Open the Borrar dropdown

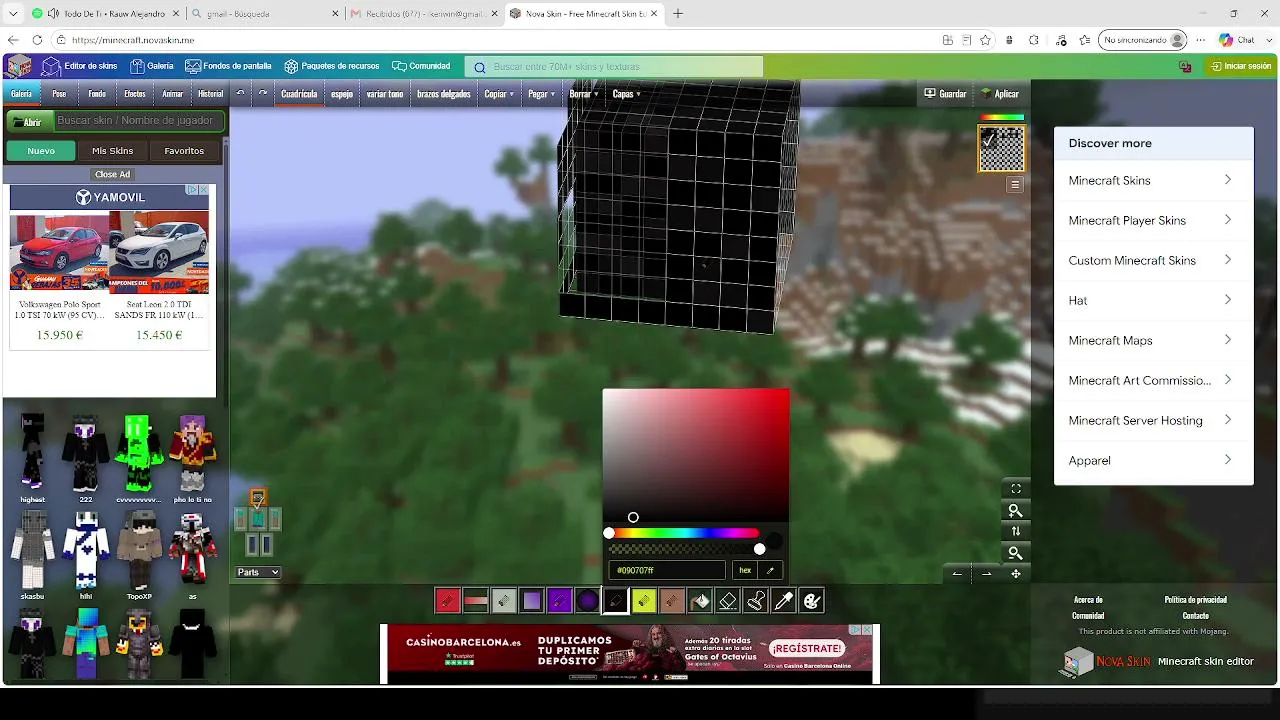[x=584, y=94]
